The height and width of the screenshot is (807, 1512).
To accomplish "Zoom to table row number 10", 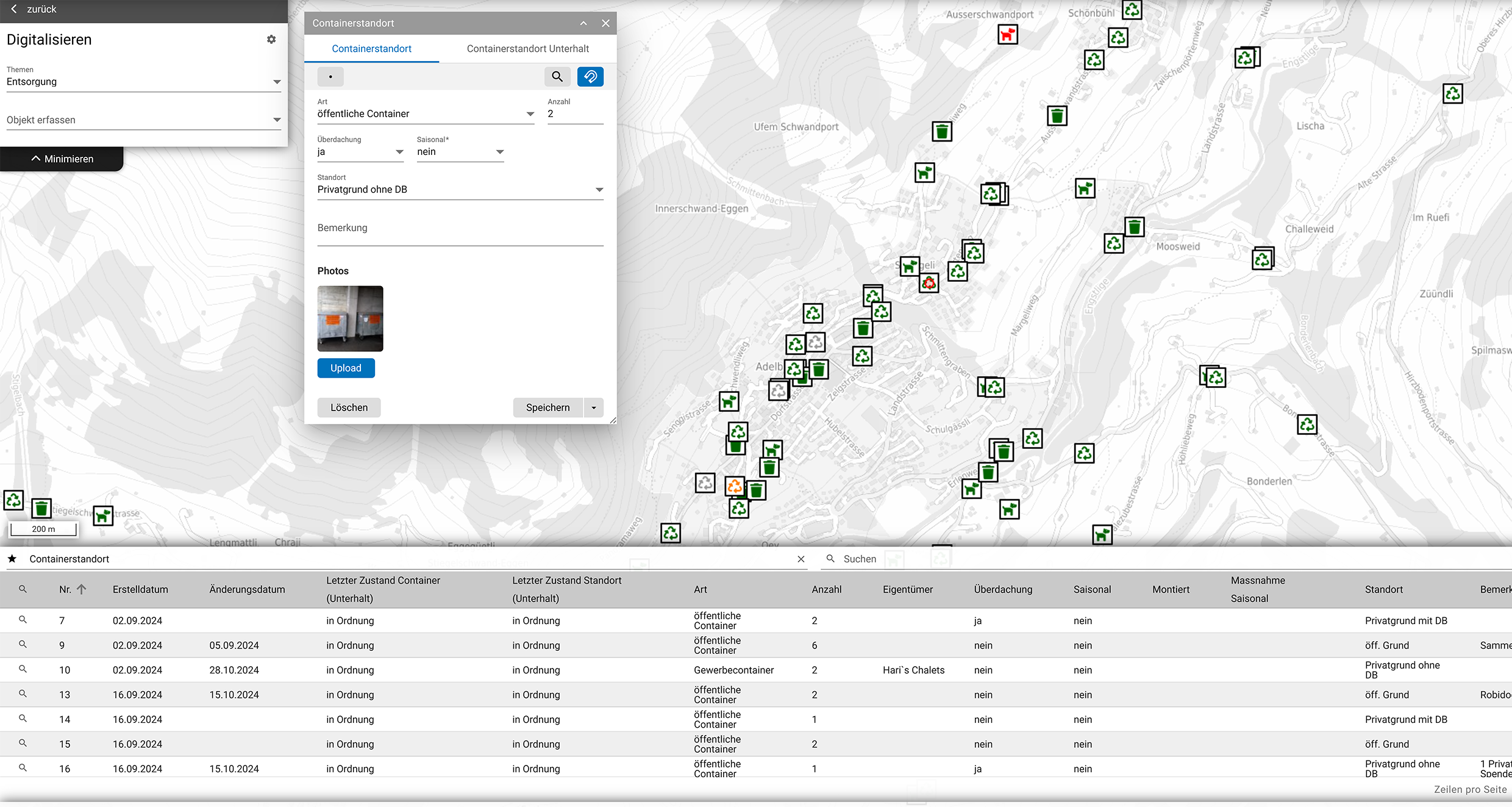I will (x=23, y=669).
